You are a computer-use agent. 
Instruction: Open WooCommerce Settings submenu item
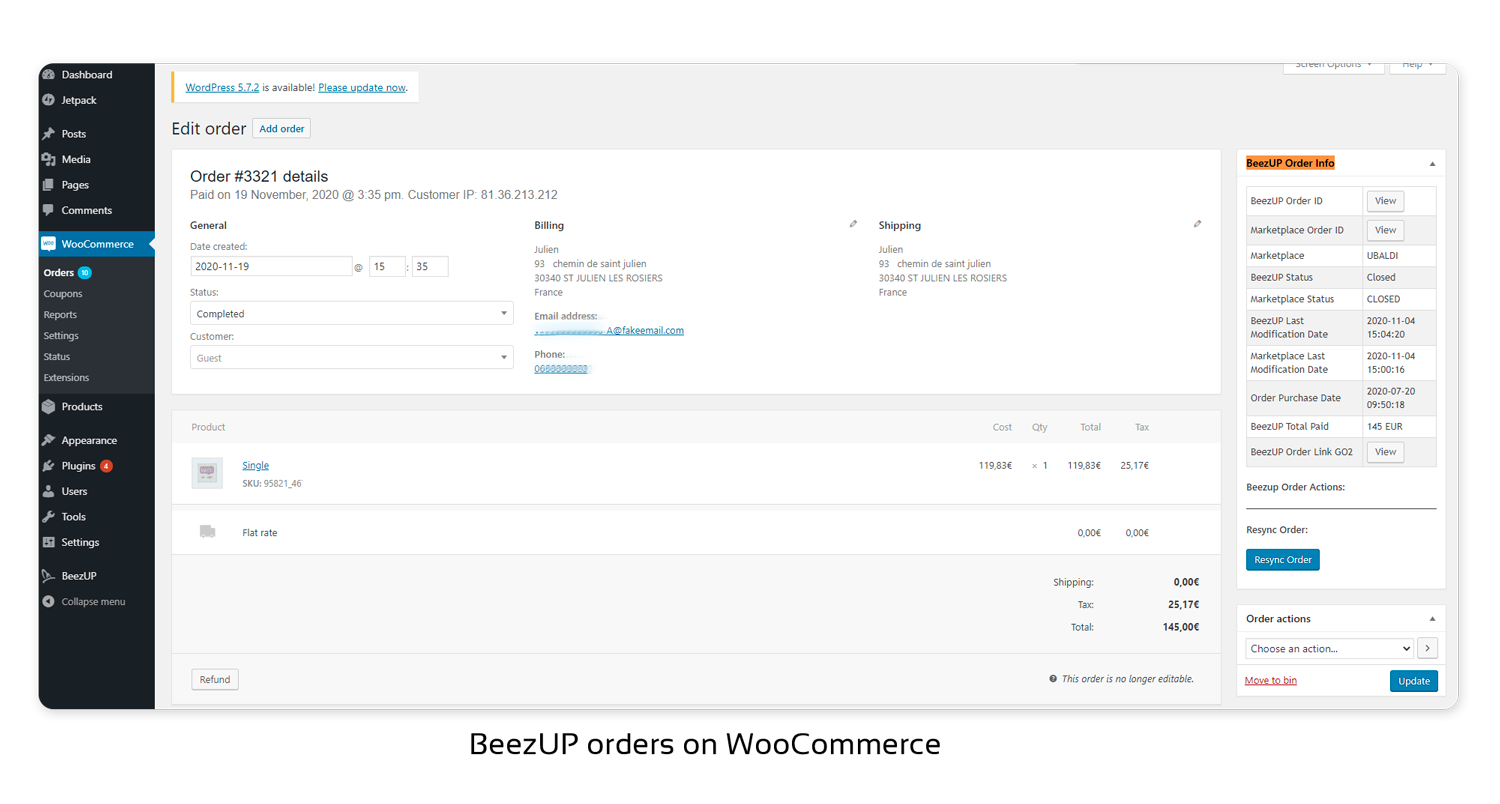coord(61,336)
